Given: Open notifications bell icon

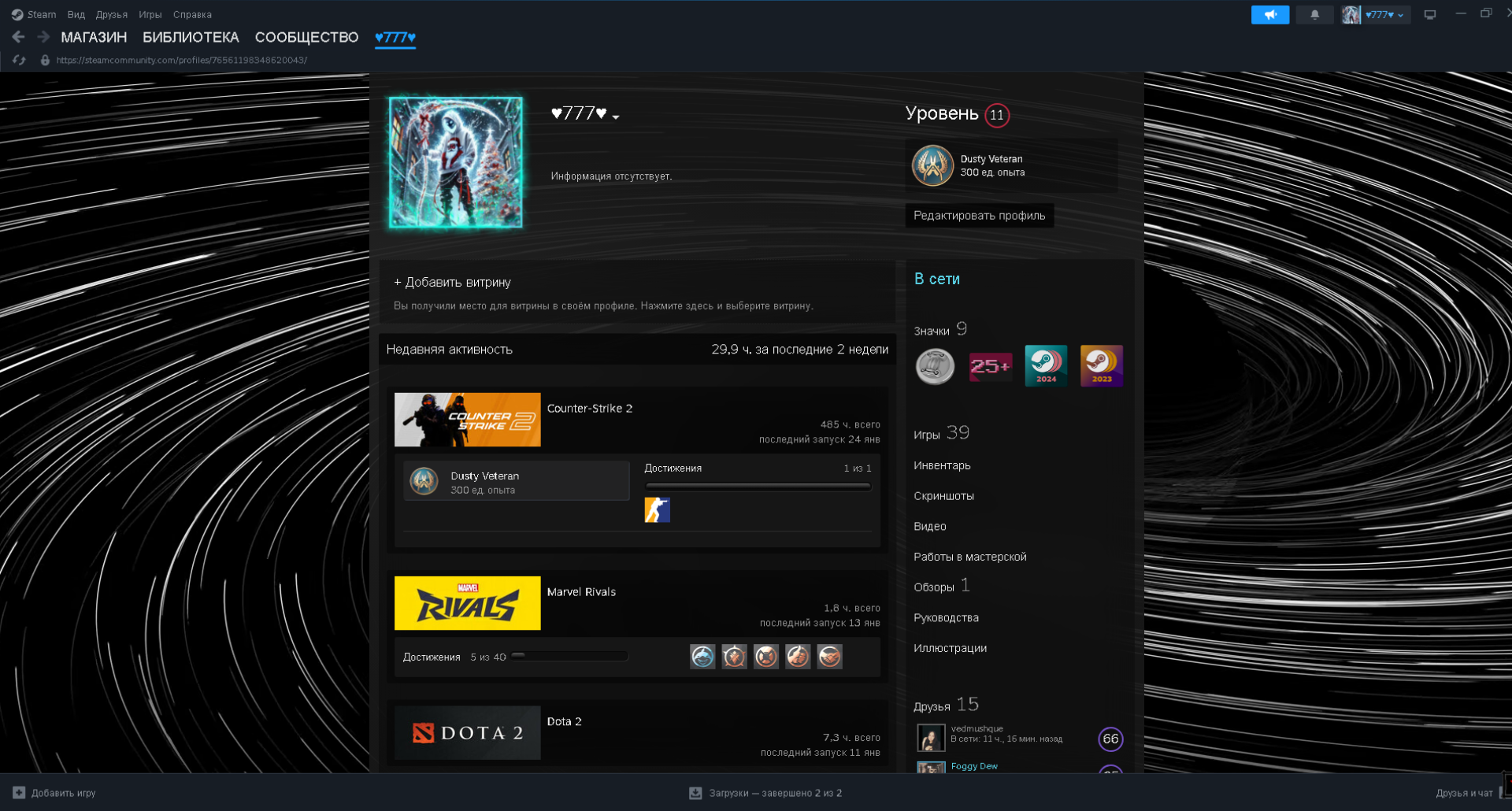Looking at the screenshot, I should click(1314, 14).
